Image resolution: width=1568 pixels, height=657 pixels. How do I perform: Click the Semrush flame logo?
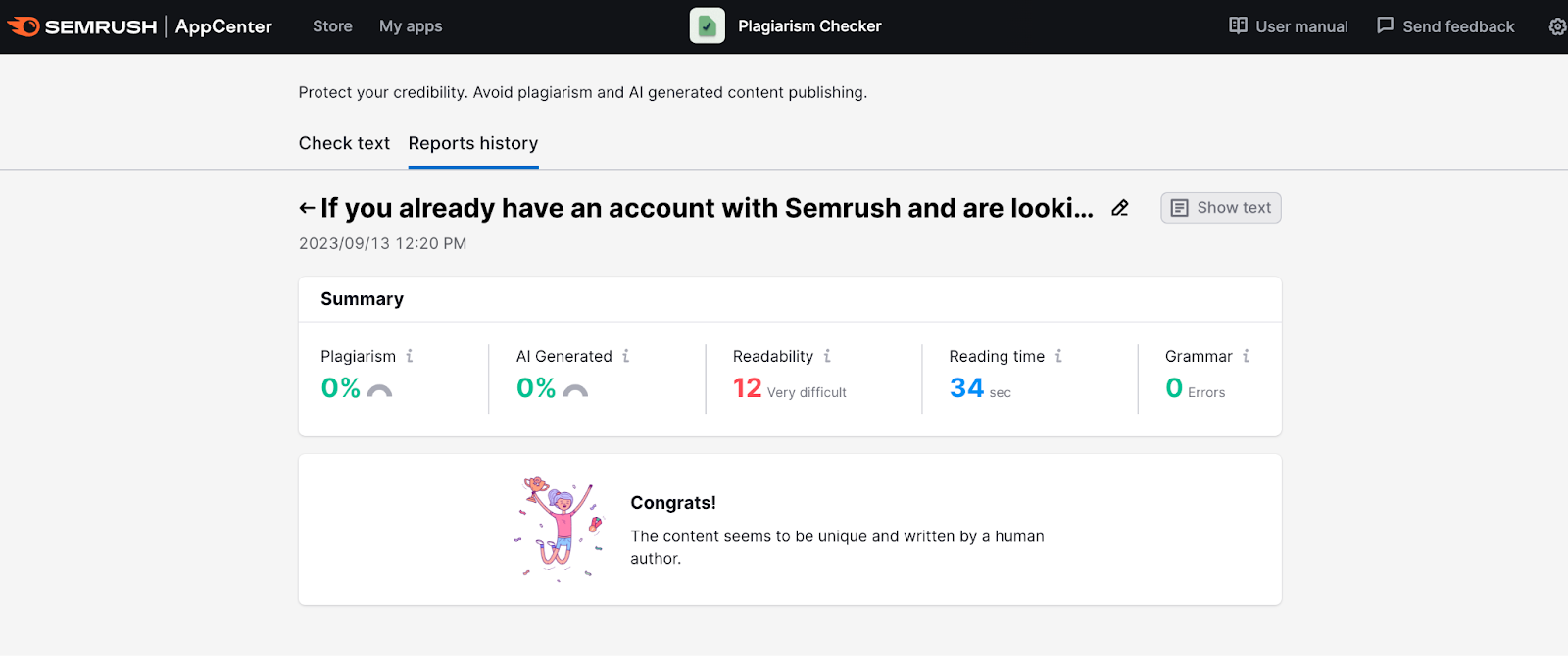click(24, 26)
